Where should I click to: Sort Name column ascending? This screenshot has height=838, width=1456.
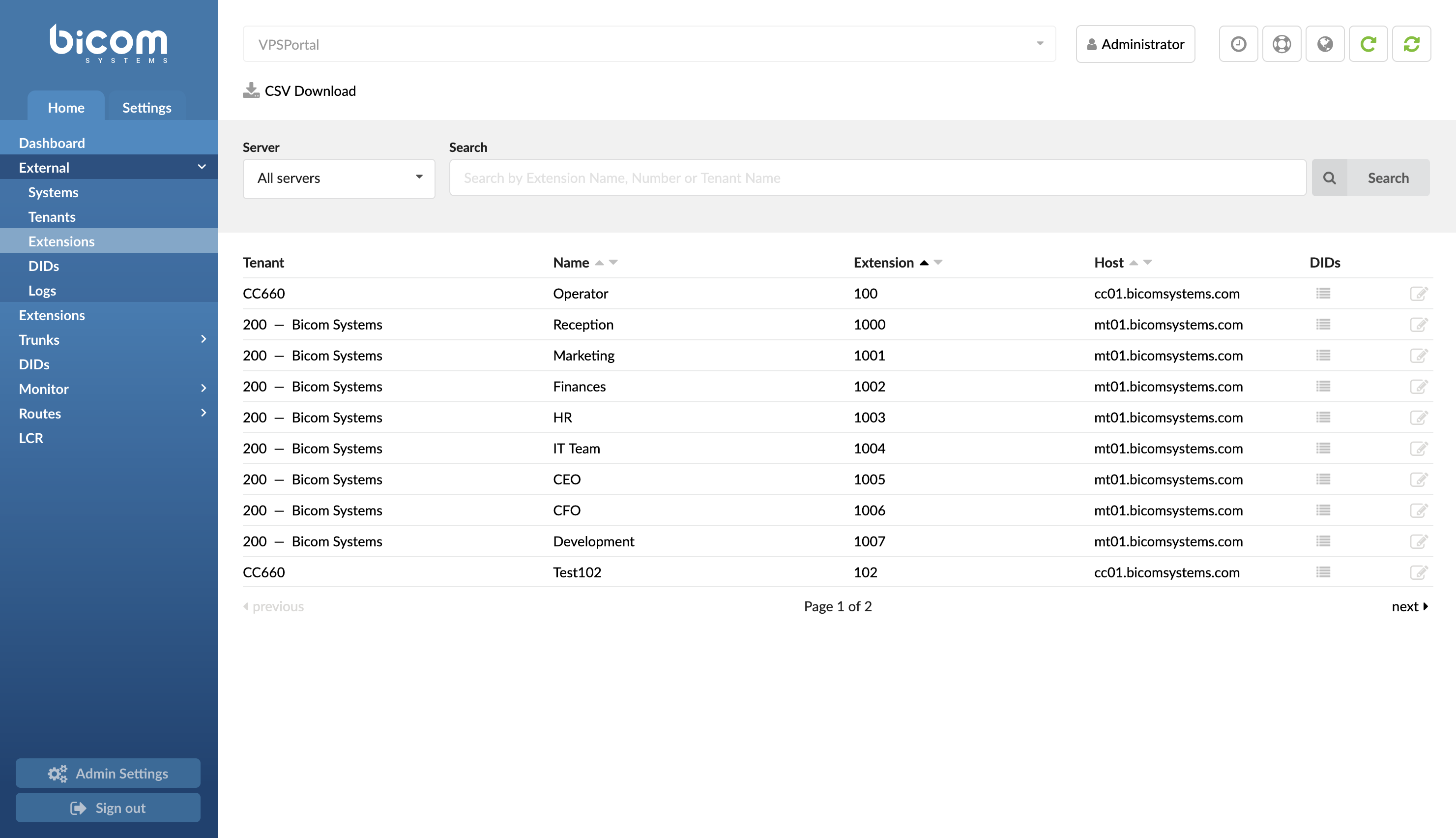tap(599, 263)
